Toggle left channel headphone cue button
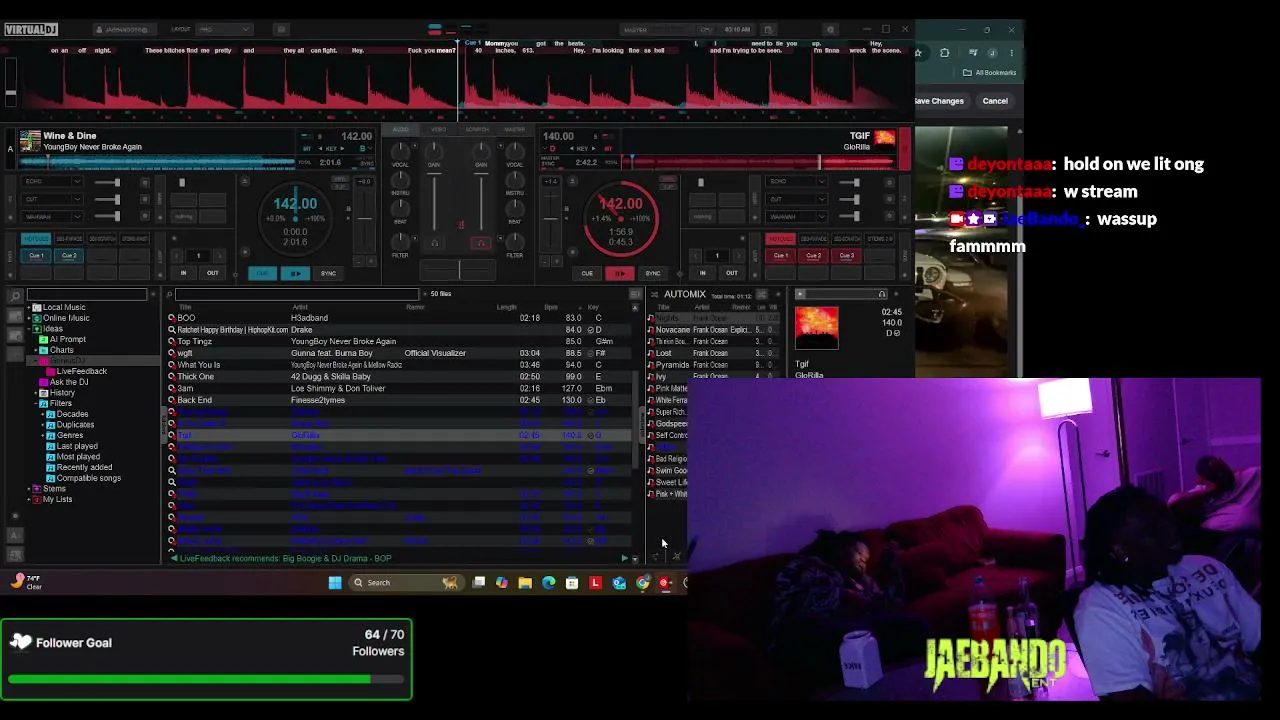The width and height of the screenshot is (1280, 720). (x=434, y=243)
